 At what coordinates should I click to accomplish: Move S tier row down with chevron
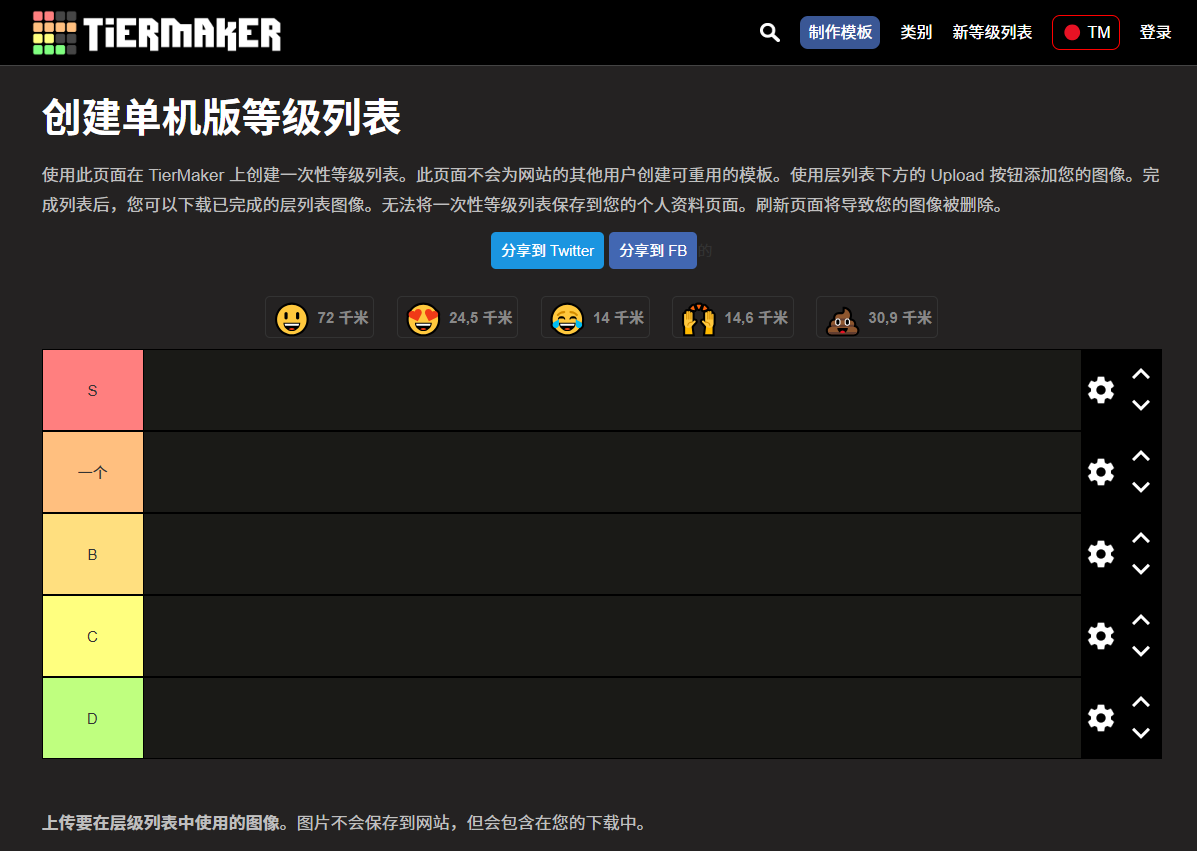(x=1140, y=405)
